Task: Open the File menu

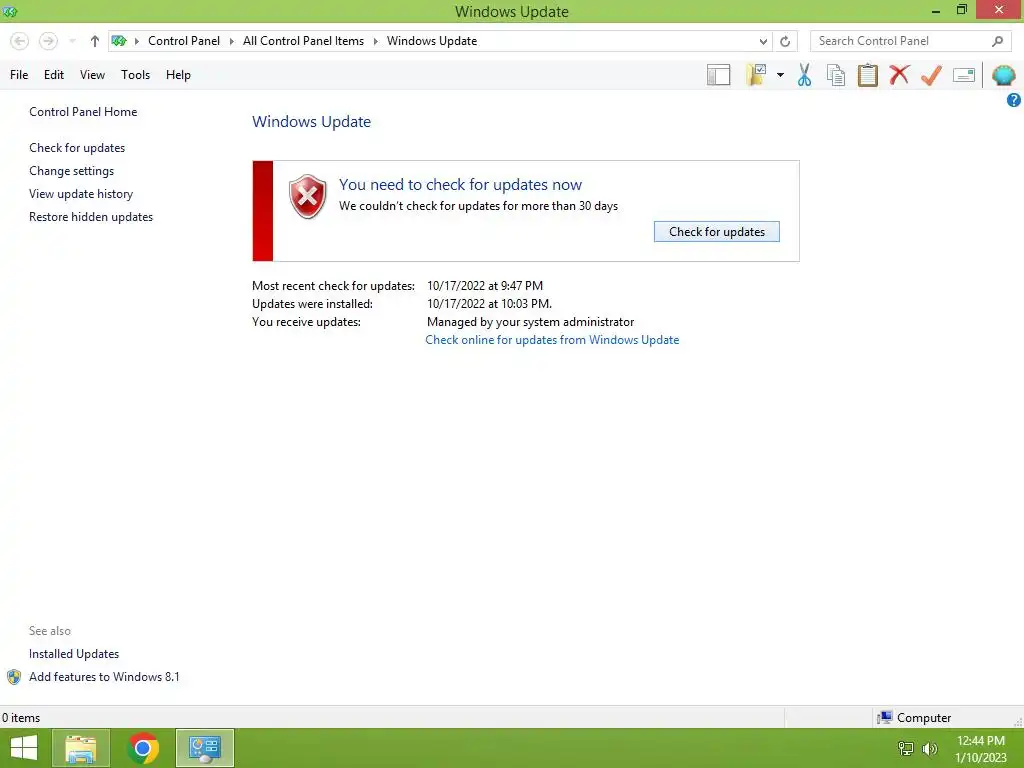Action: pos(19,75)
